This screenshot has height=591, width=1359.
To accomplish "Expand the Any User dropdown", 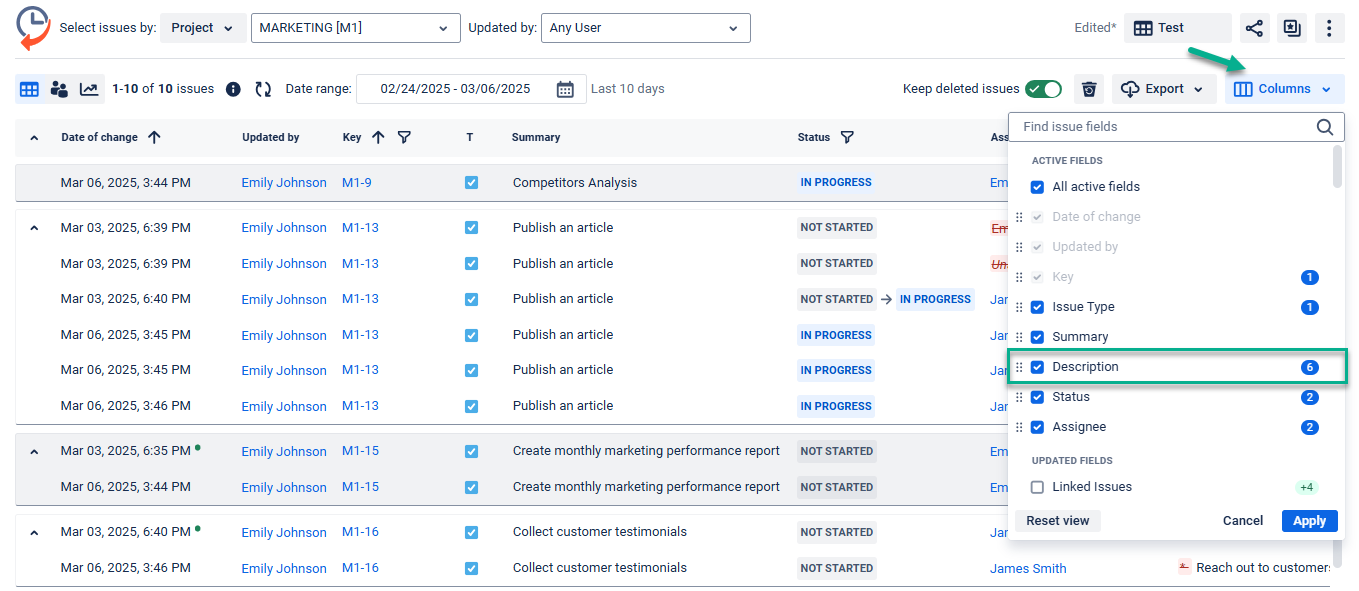I will (x=645, y=28).
